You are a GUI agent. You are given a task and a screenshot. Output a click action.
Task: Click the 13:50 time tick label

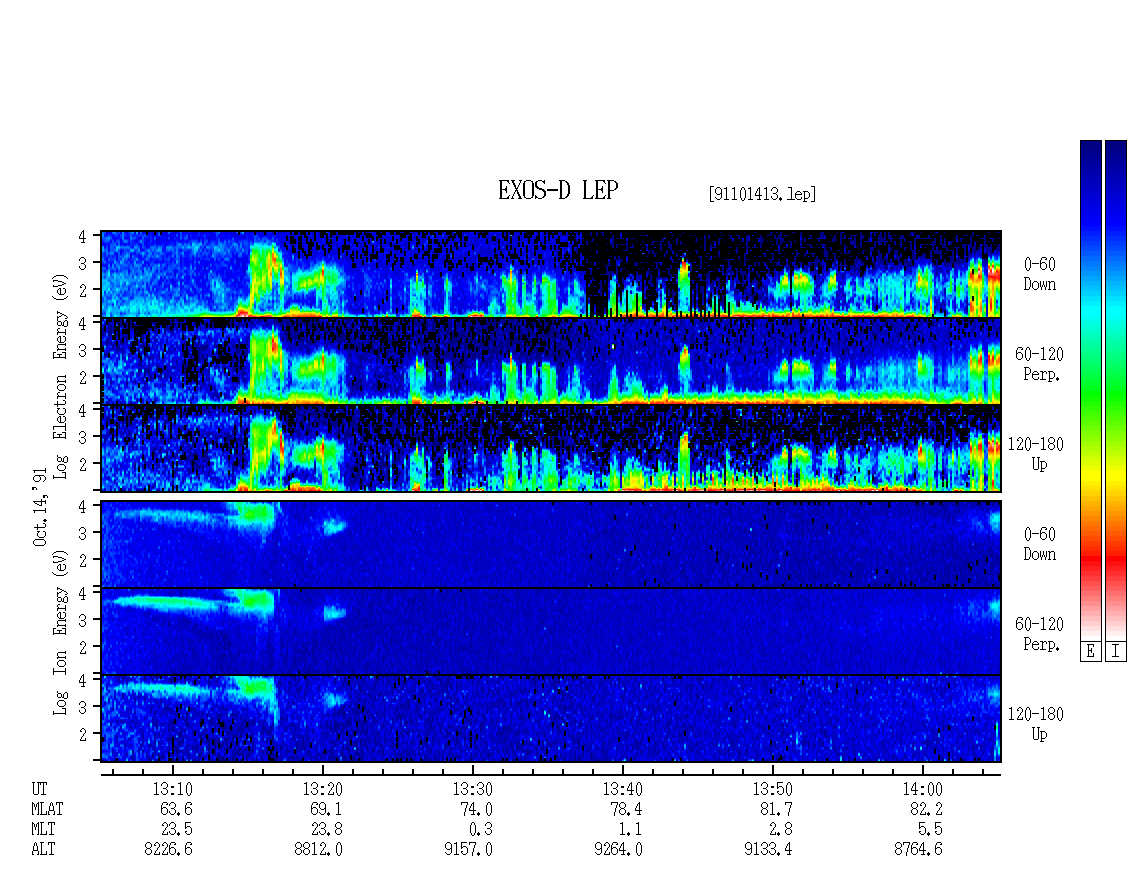click(773, 789)
